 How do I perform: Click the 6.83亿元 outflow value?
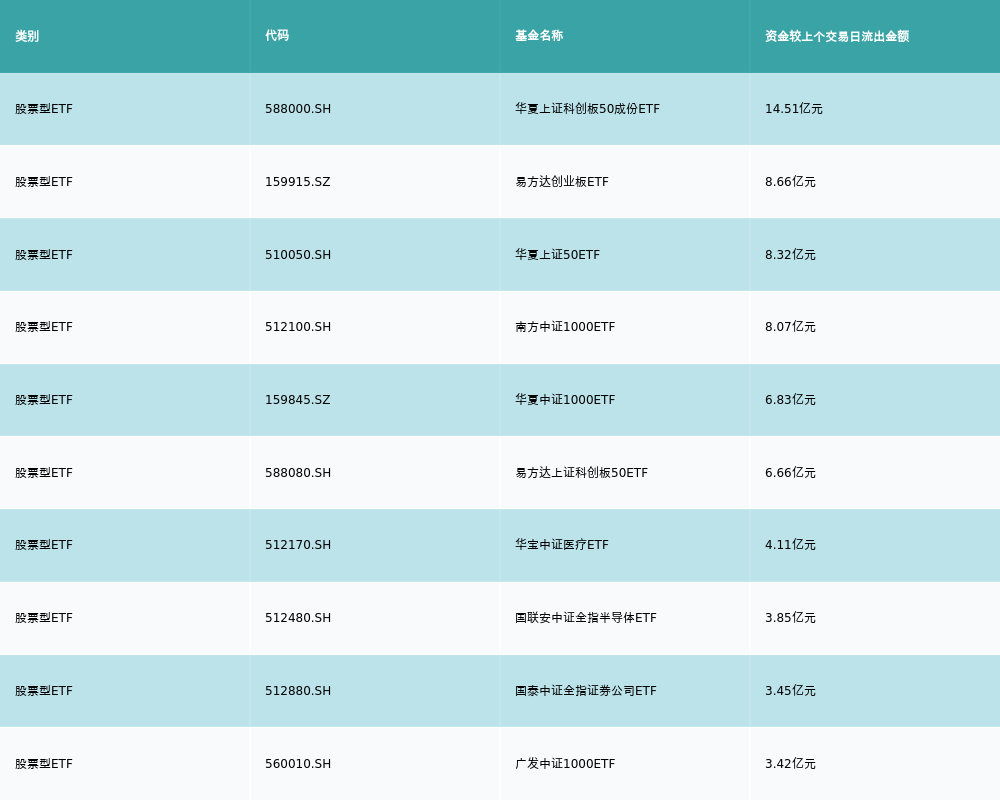click(790, 400)
